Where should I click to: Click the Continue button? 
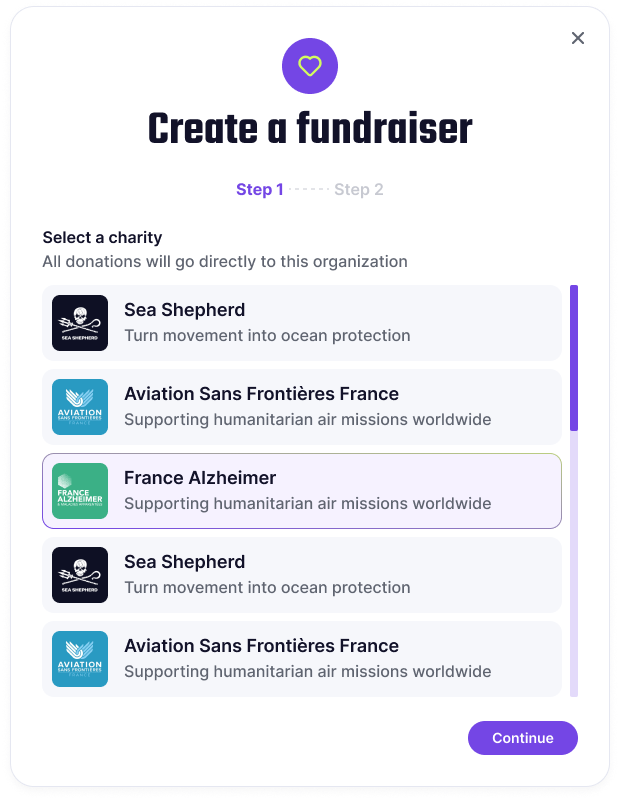coord(522,738)
